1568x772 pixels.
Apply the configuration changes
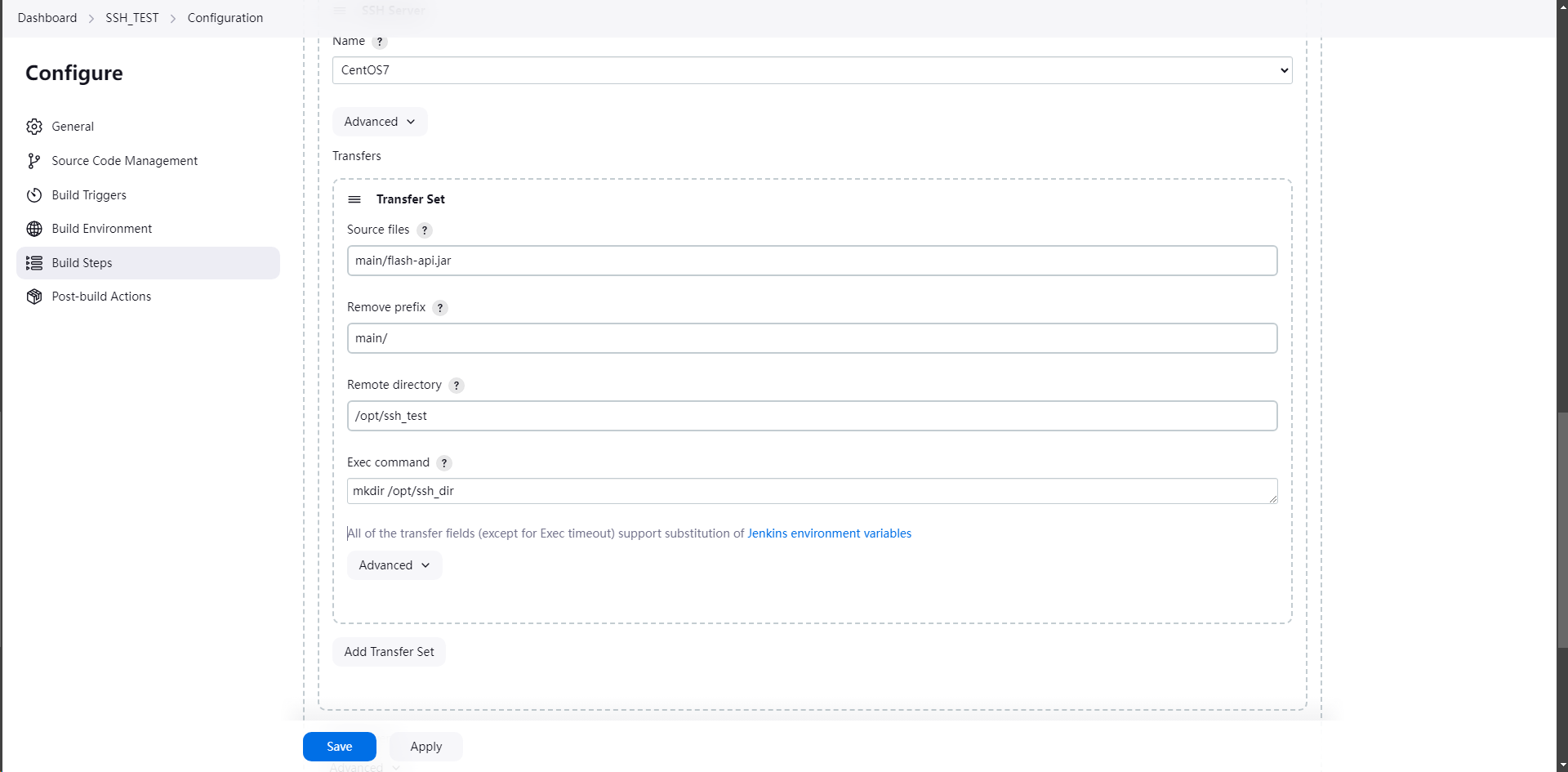click(x=426, y=747)
